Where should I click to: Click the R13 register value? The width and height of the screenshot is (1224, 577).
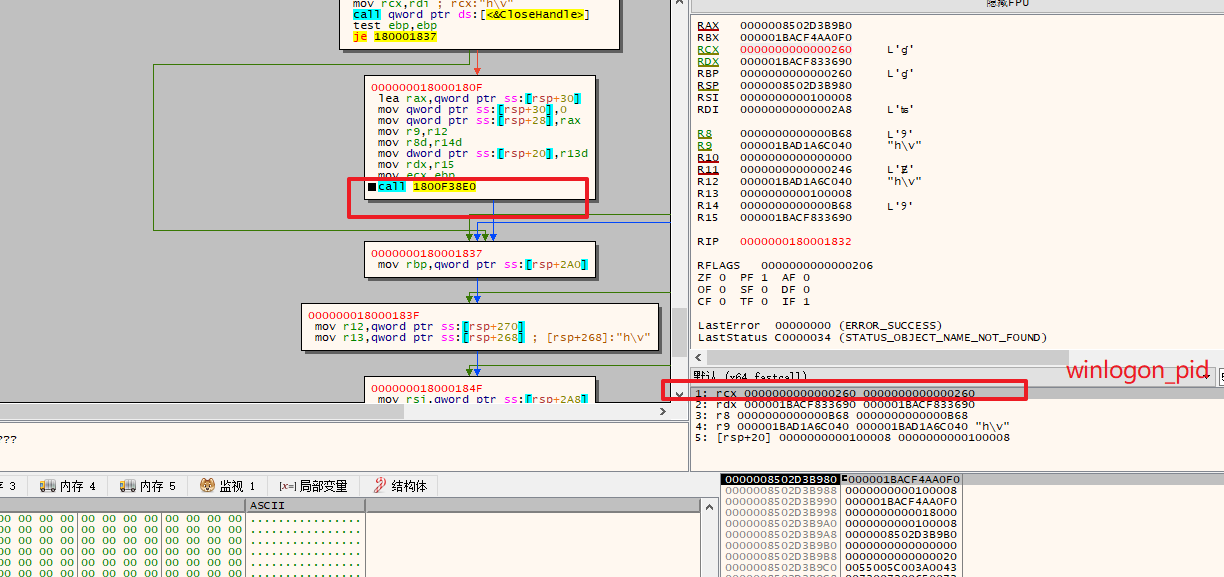796,193
